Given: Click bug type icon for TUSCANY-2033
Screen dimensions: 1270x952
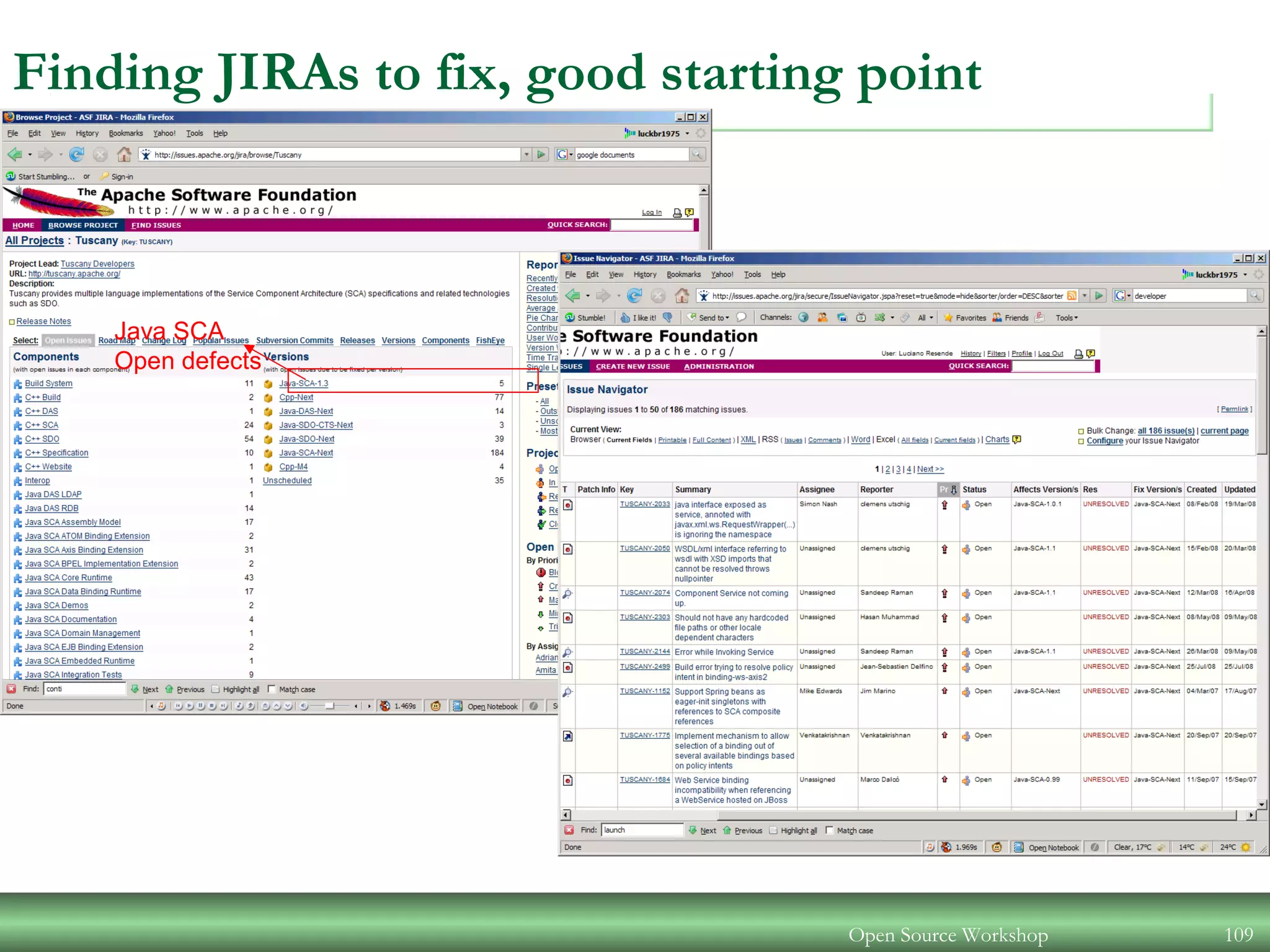Looking at the screenshot, I should (568, 505).
